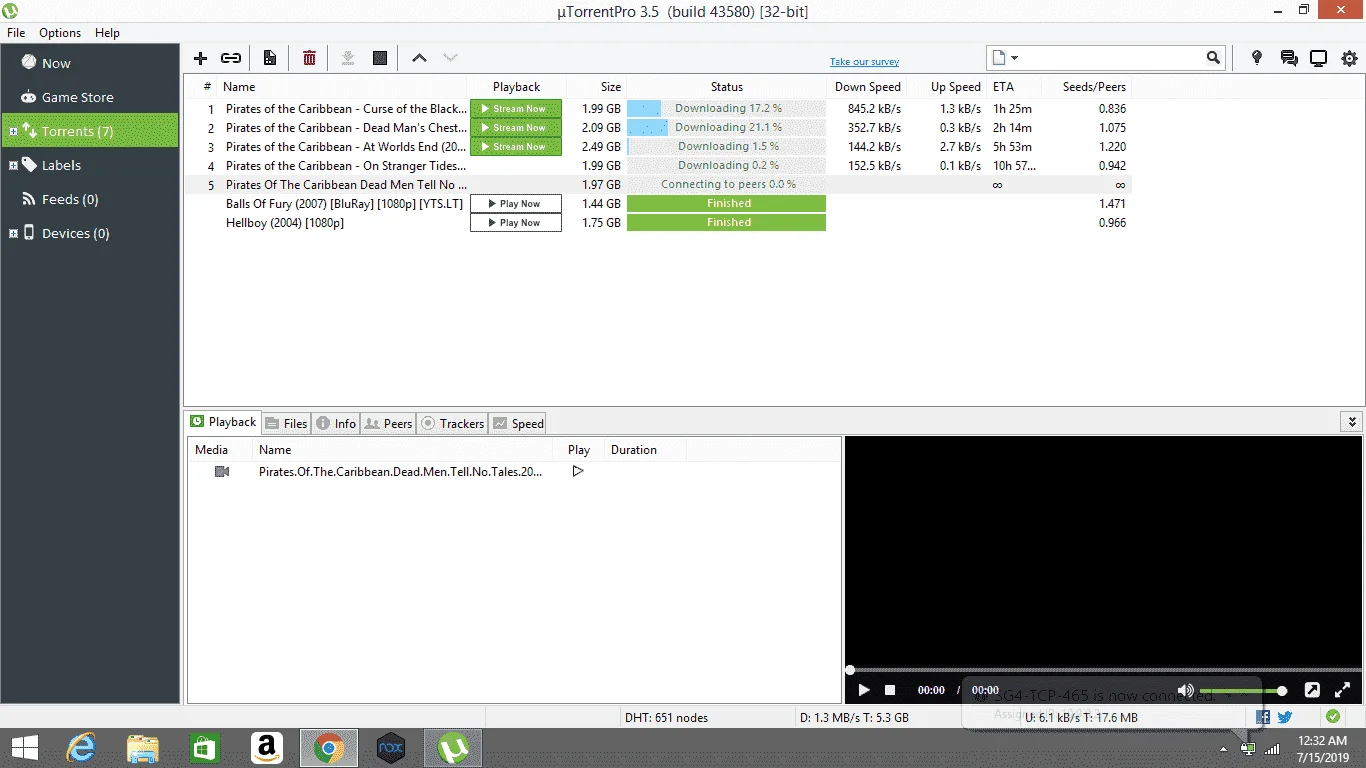
Task: Show hidden system tray icons
Action: pos(1224,748)
